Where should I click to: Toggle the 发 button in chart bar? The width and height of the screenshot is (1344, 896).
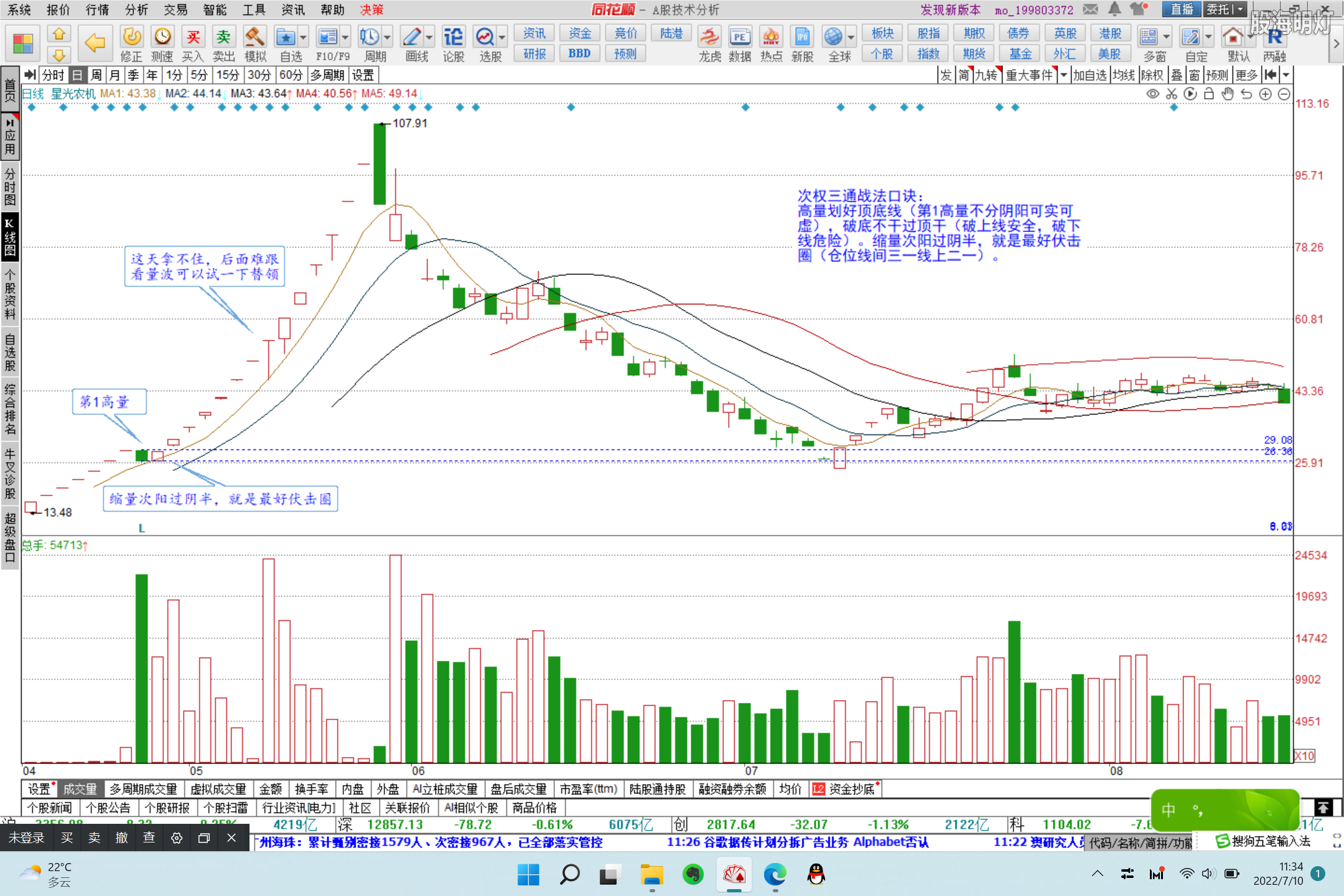tap(946, 75)
